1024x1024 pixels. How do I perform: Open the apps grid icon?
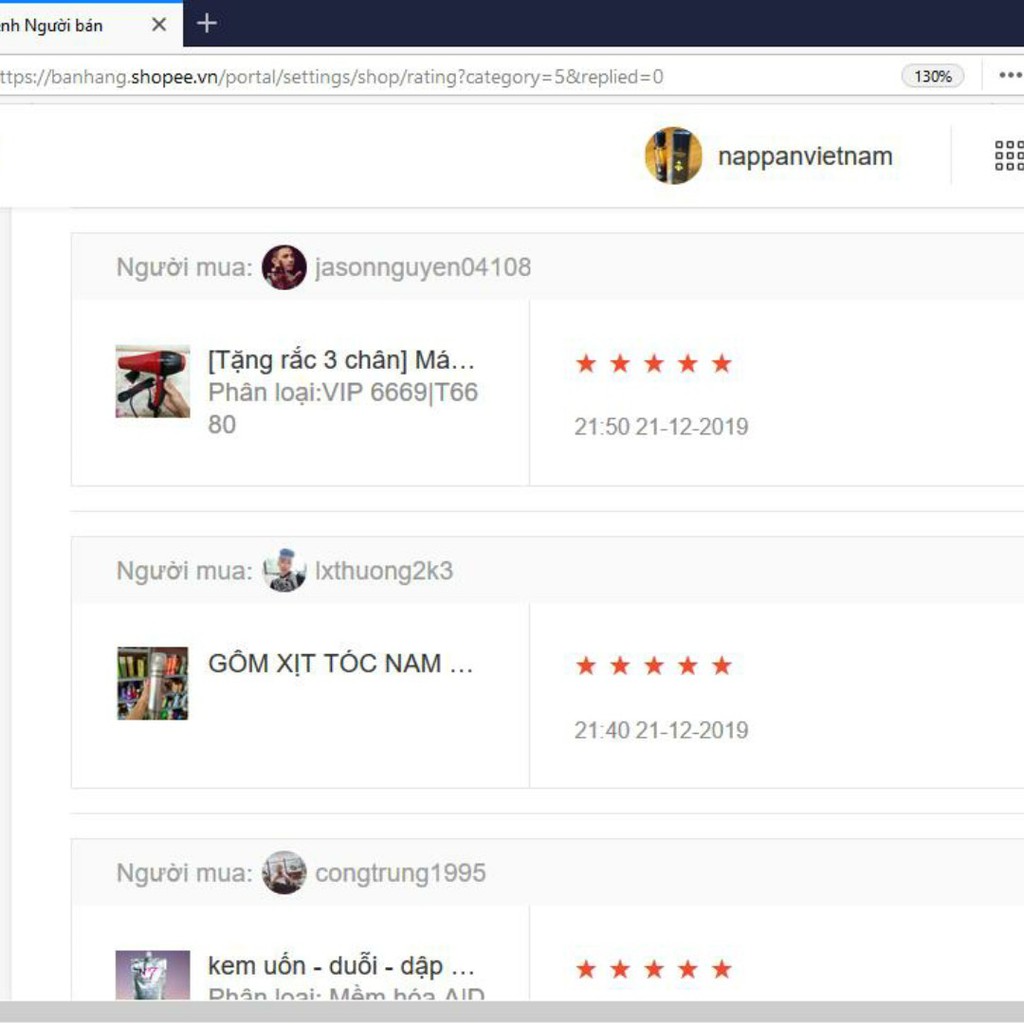pos(1008,156)
